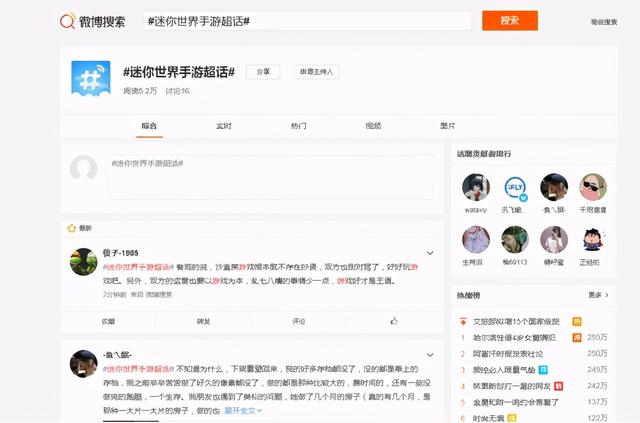
Task: Click the topic contributor ranking heading
Action: coord(484,154)
